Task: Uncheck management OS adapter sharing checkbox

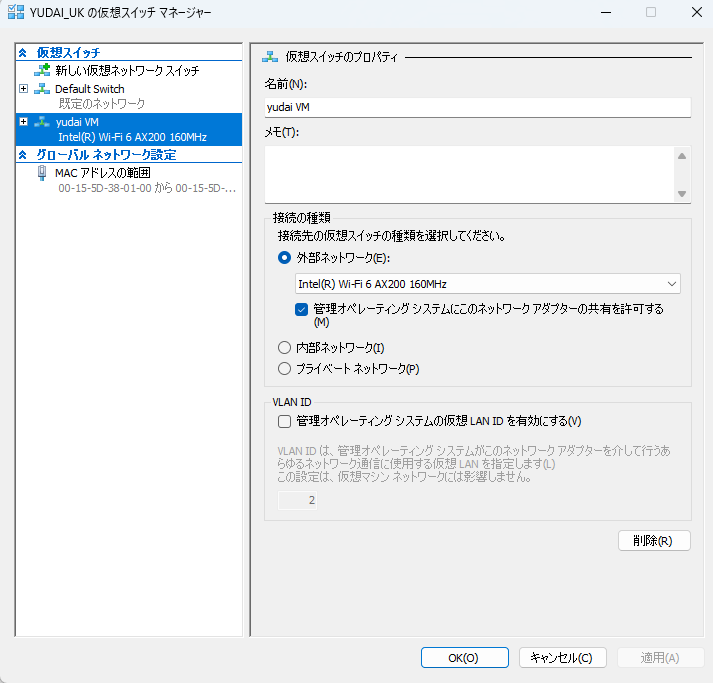Action: [x=301, y=310]
